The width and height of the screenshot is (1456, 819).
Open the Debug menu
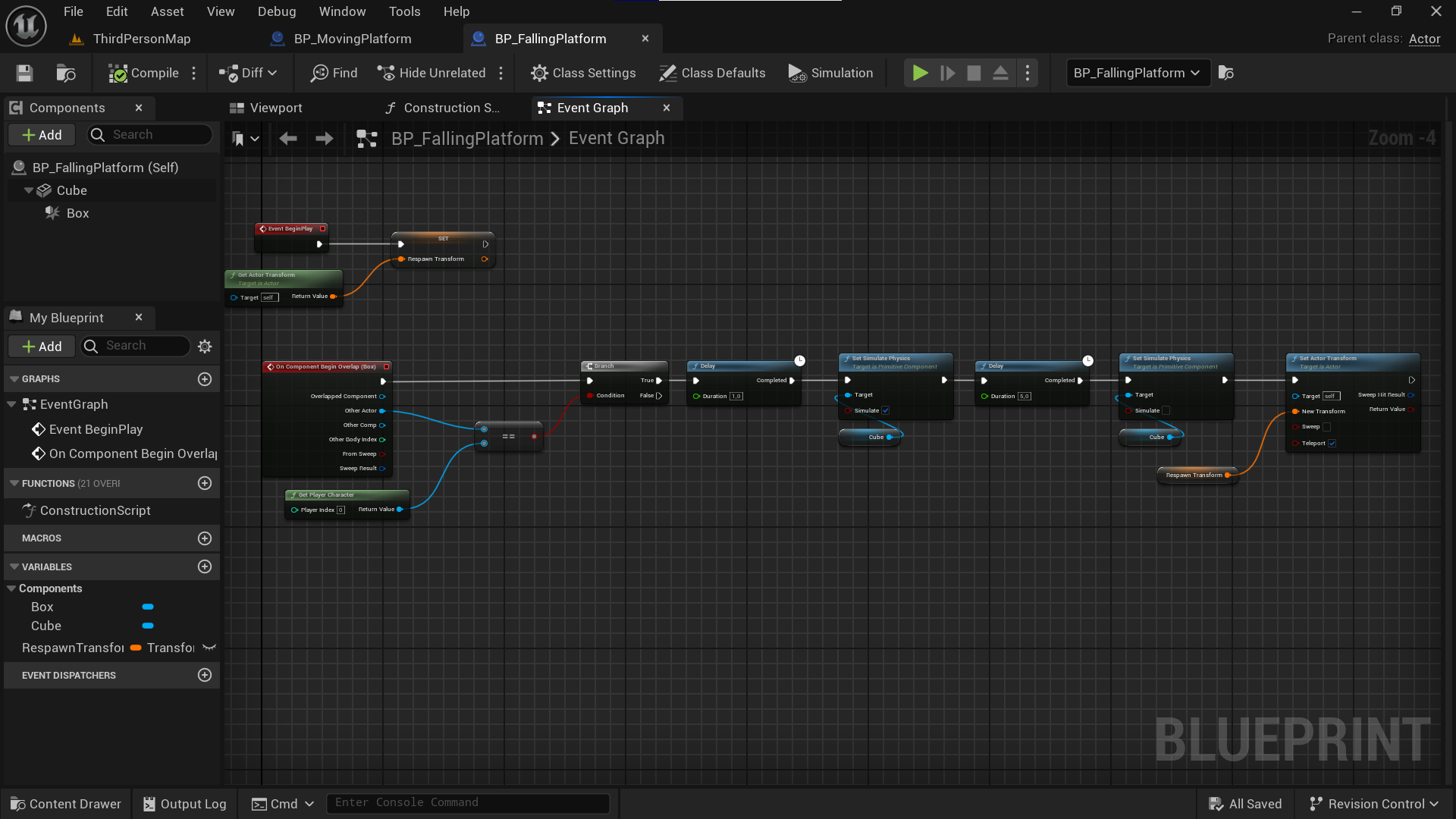(x=276, y=11)
